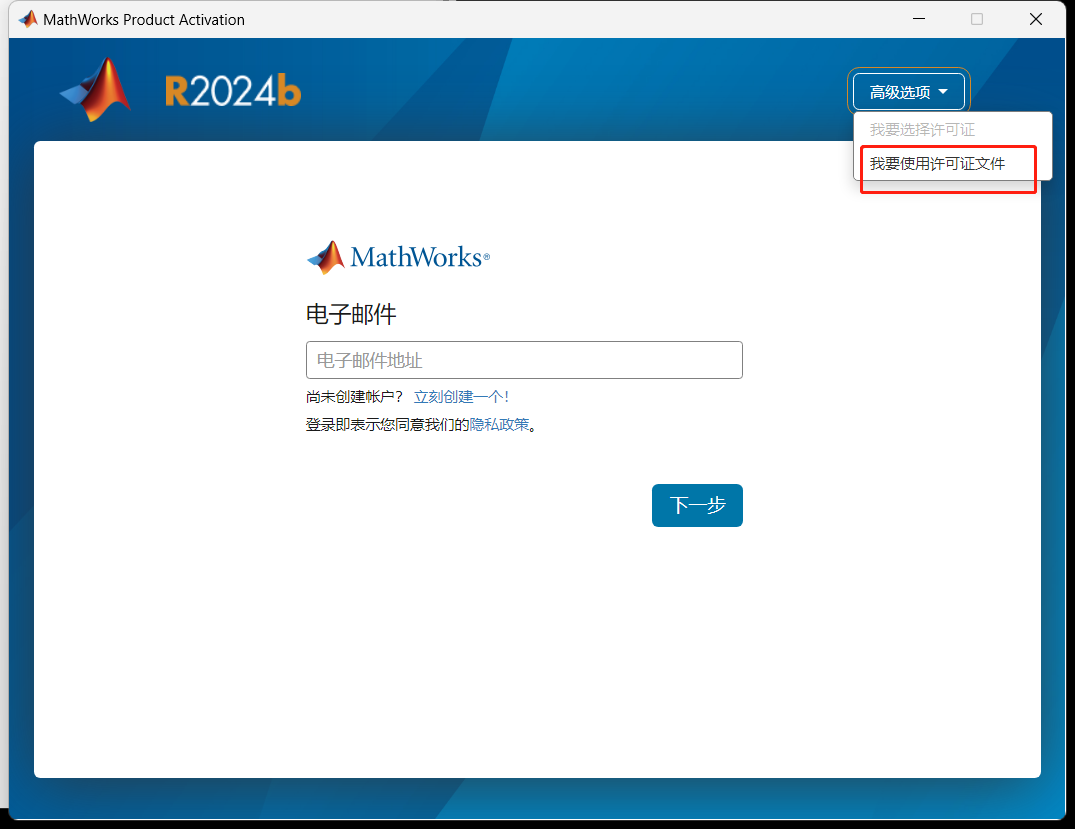Open the 高级选项 dropdown button
This screenshot has width=1075, height=829.
tap(908, 92)
